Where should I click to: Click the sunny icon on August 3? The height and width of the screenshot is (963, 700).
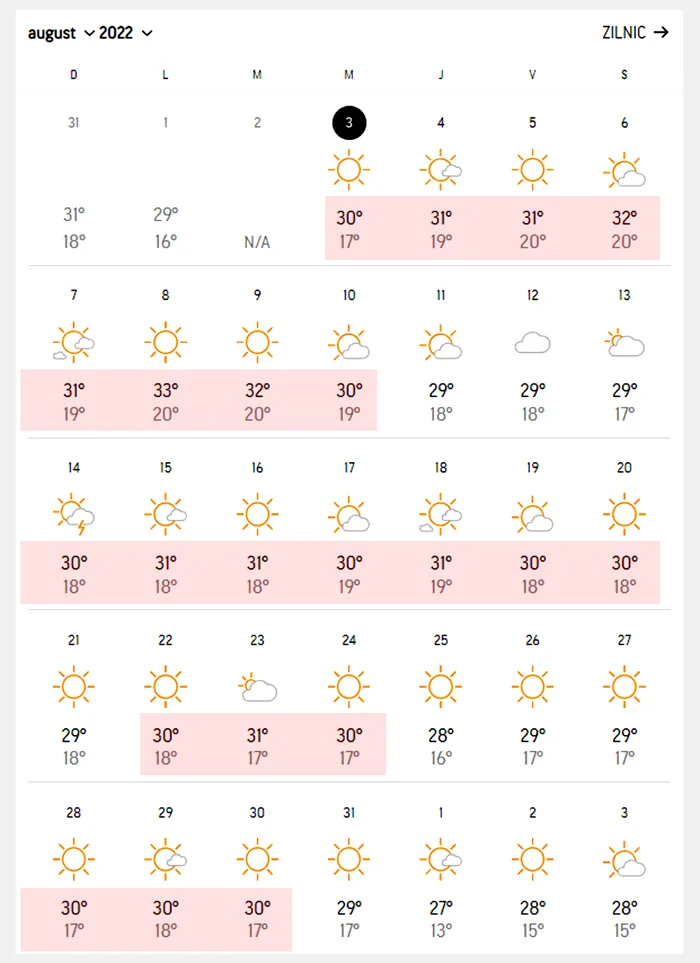coord(349,170)
